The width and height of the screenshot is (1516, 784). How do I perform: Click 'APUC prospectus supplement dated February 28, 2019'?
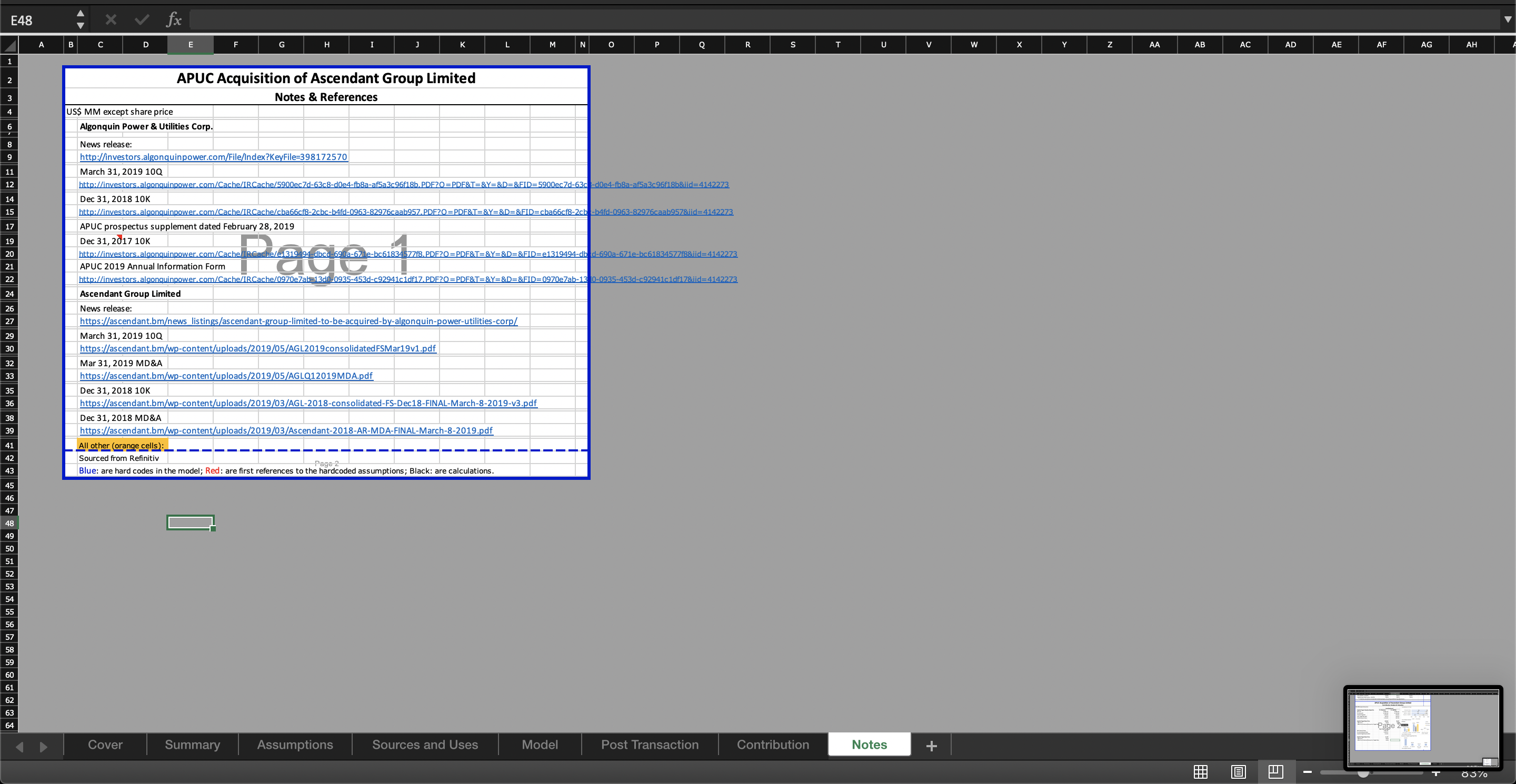pos(187,226)
